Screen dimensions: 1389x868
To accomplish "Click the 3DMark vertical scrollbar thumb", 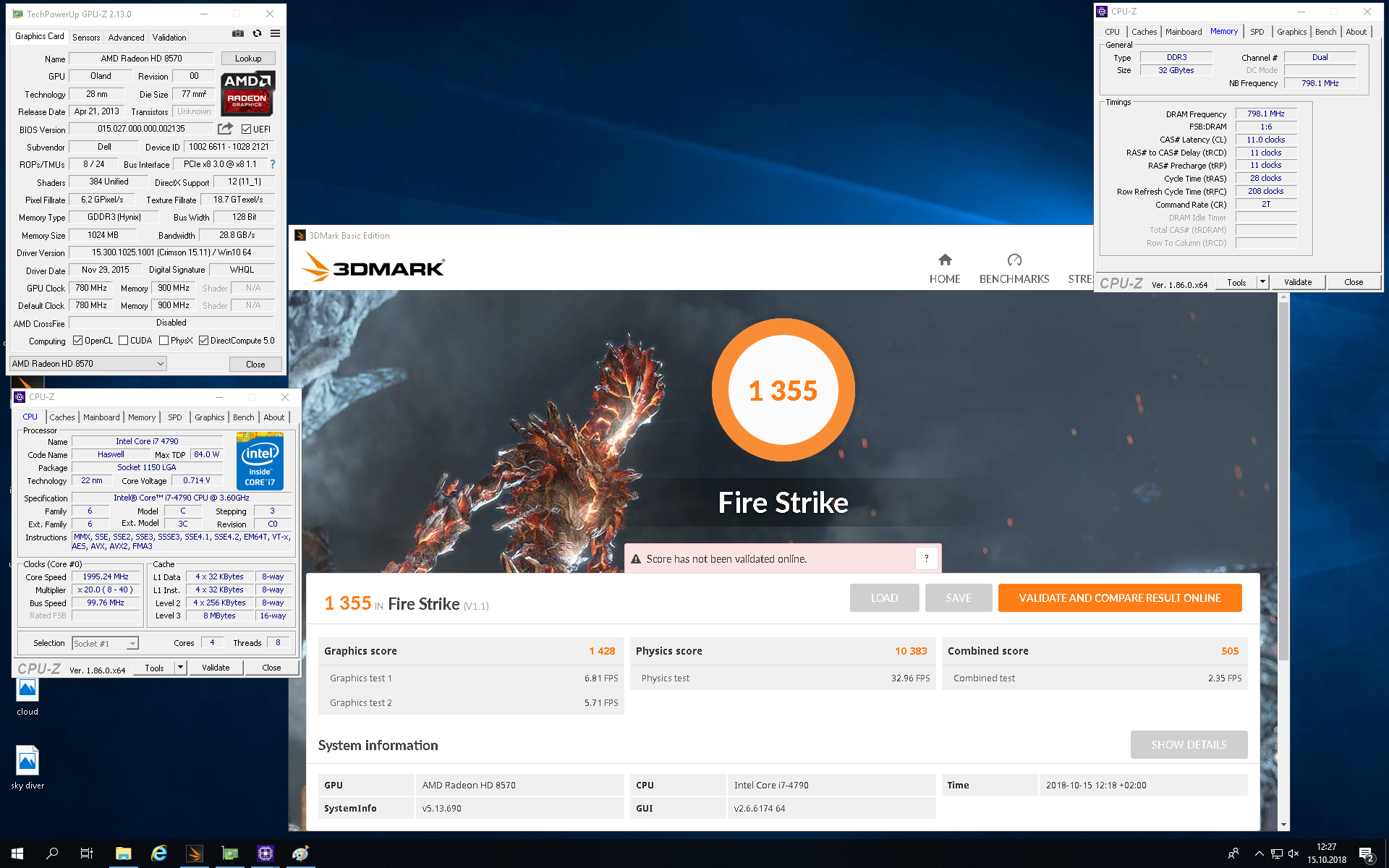I will coord(1284,482).
